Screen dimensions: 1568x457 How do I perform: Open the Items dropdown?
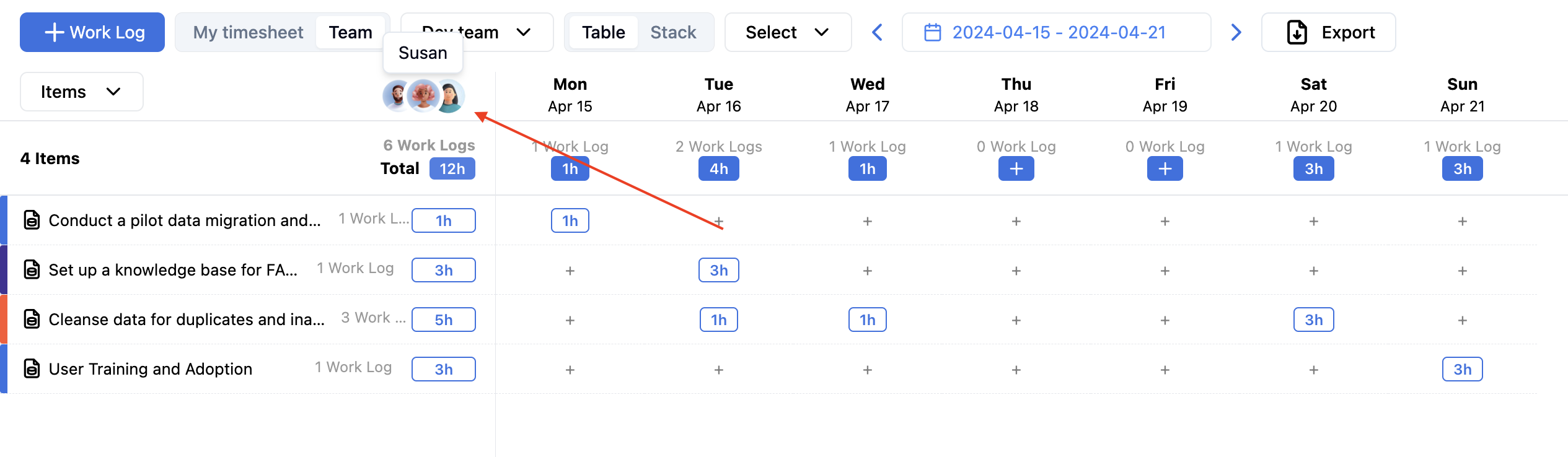(81, 92)
